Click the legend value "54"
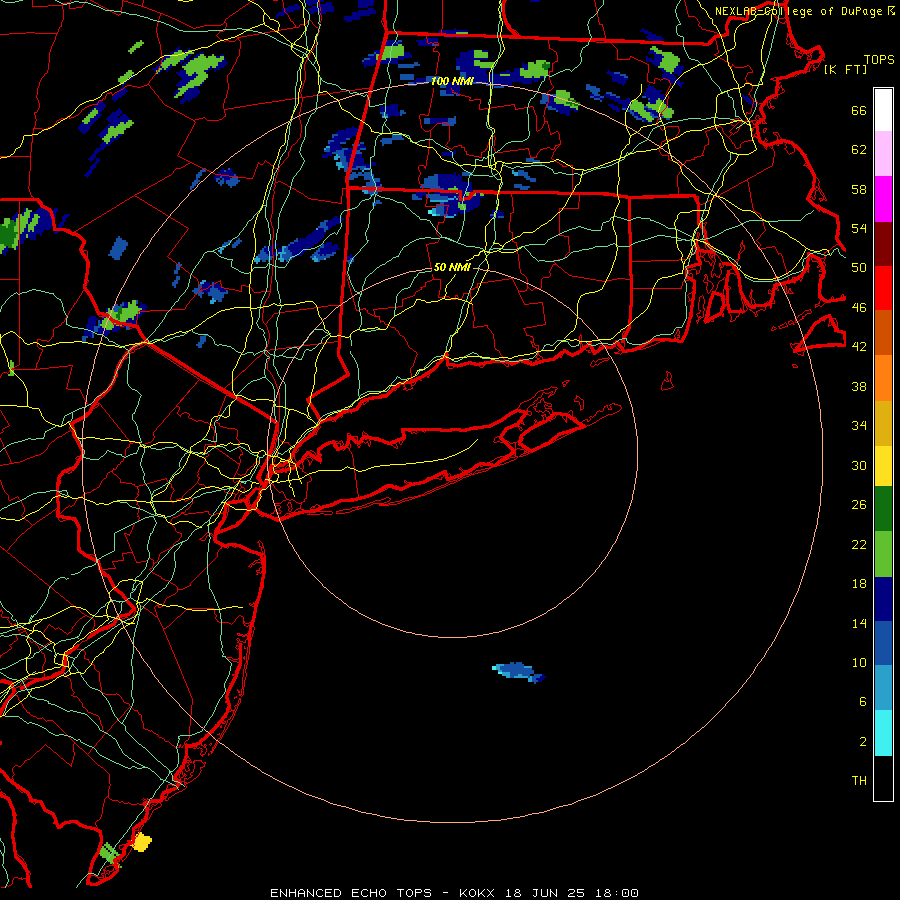The height and width of the screenshot is (900, 900). (x=859, y=229)
